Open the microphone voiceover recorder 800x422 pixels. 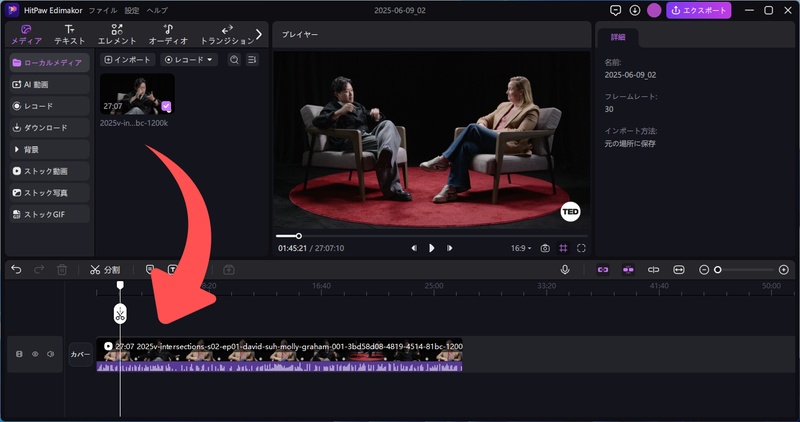coord(565,269)
